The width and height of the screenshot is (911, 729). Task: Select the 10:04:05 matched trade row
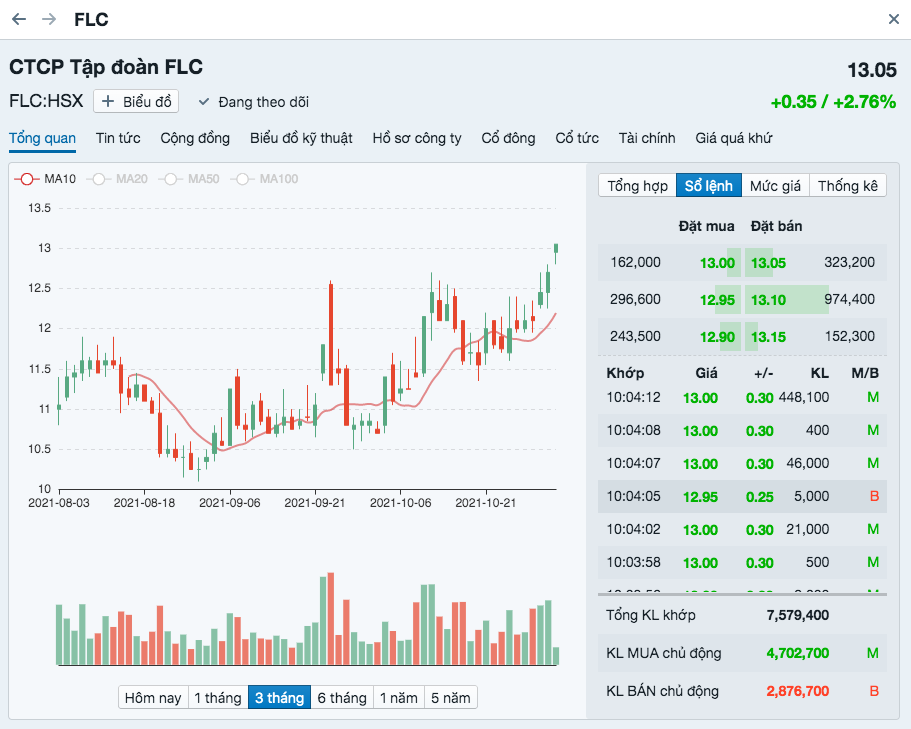coord(743,497)
